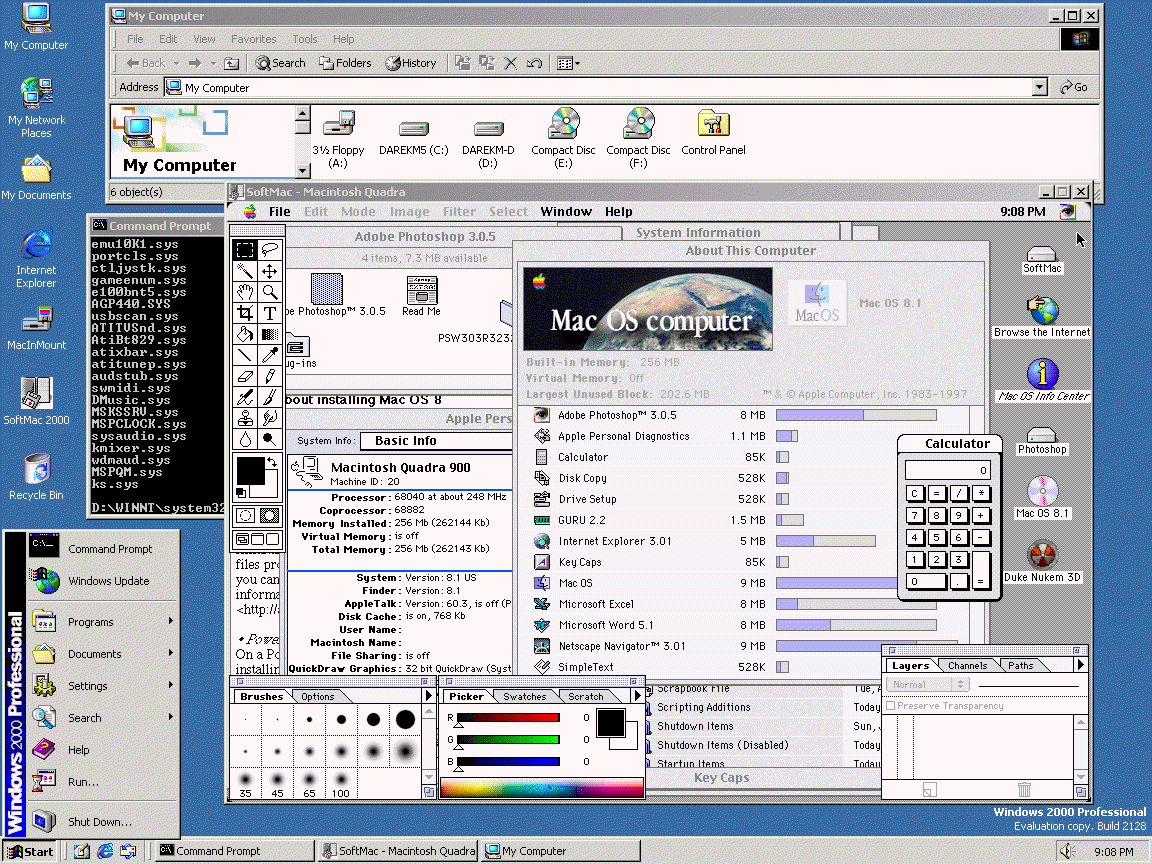Select the Eyedropper tool
Viewport: 1152px width, 864px height.
pos(270,355)
